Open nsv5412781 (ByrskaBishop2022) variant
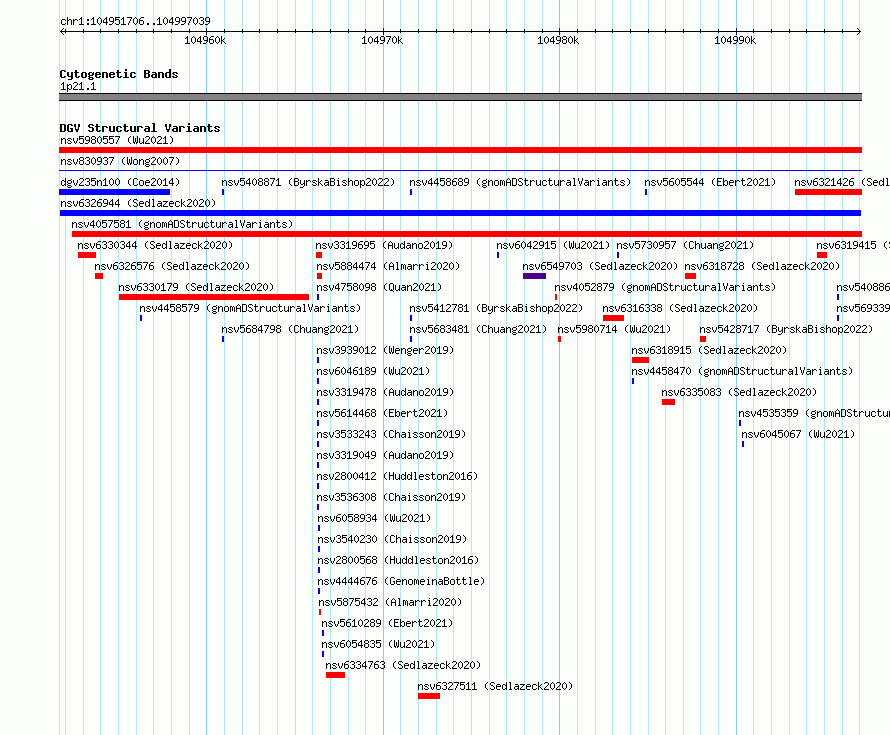This screenshot has width=890, height=735. pos(496,308)
